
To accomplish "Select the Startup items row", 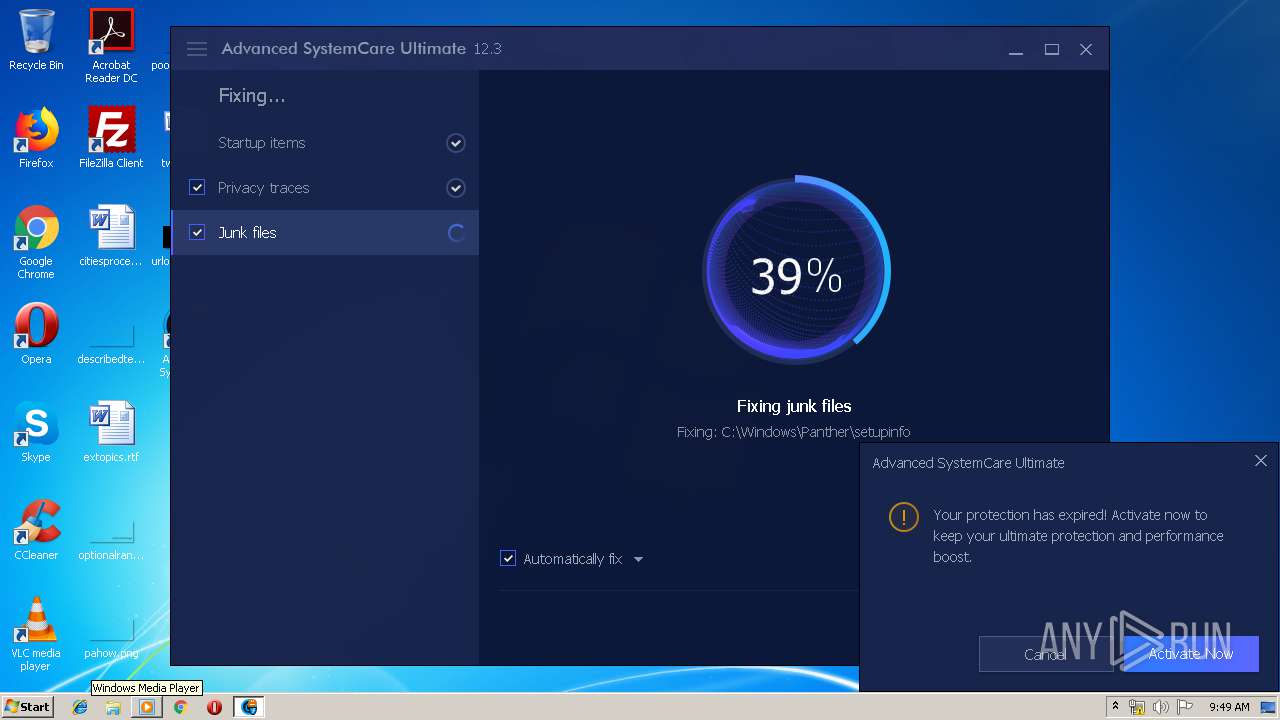I will [325, 143].
